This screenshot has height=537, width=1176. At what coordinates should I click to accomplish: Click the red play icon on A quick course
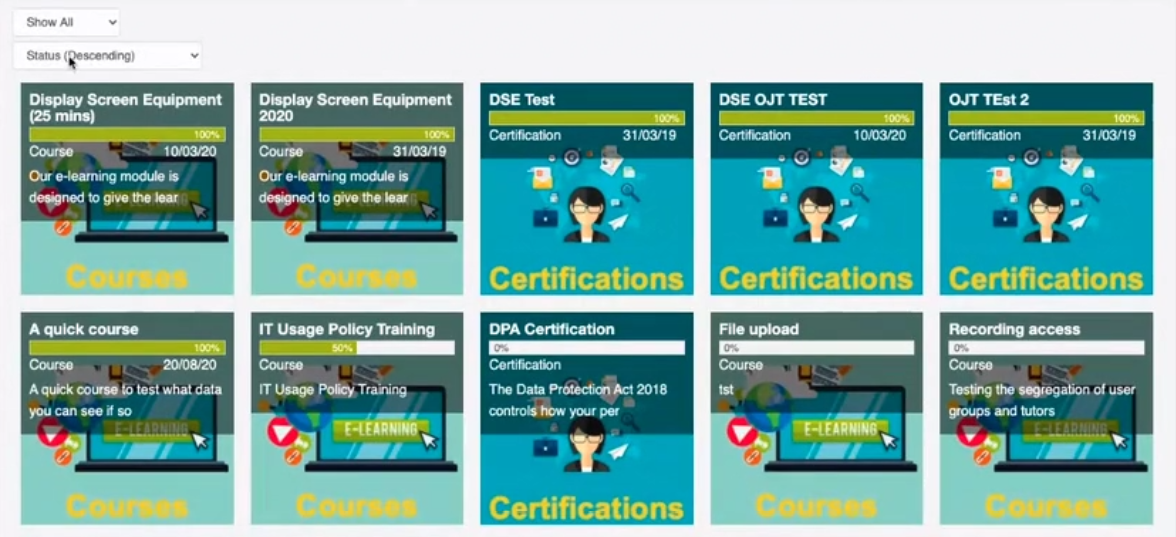51,434
